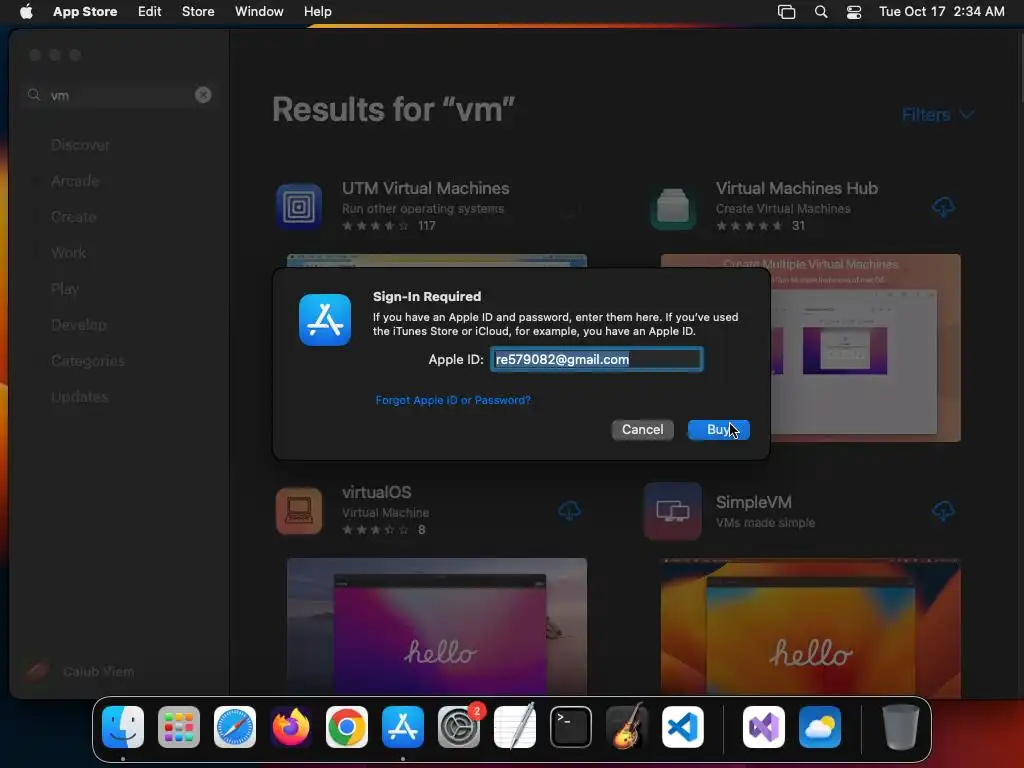This screenshot has width=1024, height=768.
Task: Go to Discover in sidebar
Action: 80,145
